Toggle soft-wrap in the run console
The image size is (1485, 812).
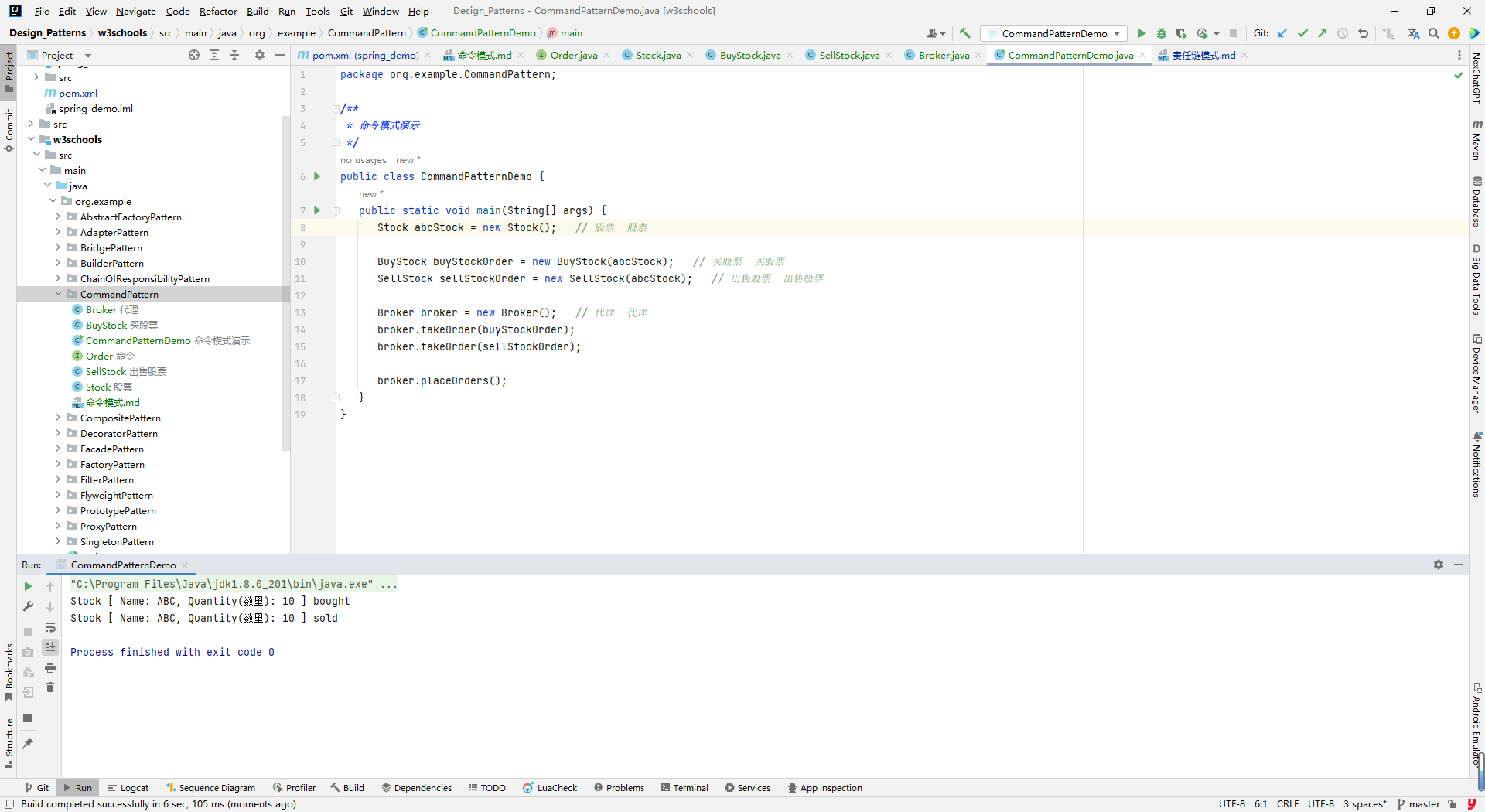(x=50, y=627)
